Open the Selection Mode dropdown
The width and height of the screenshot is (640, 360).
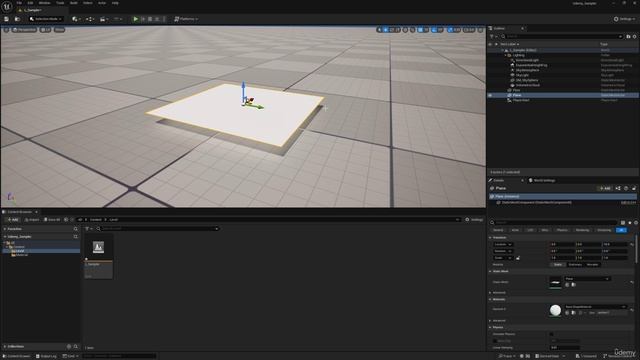(46, 19)
